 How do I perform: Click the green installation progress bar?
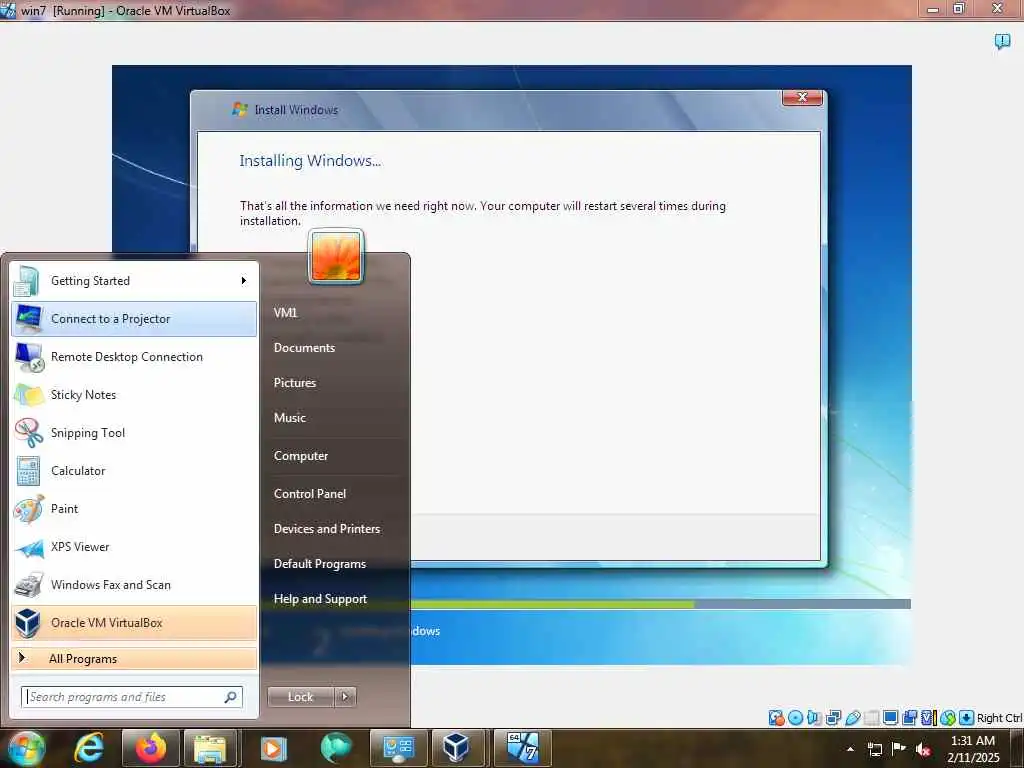click(552, 604)
